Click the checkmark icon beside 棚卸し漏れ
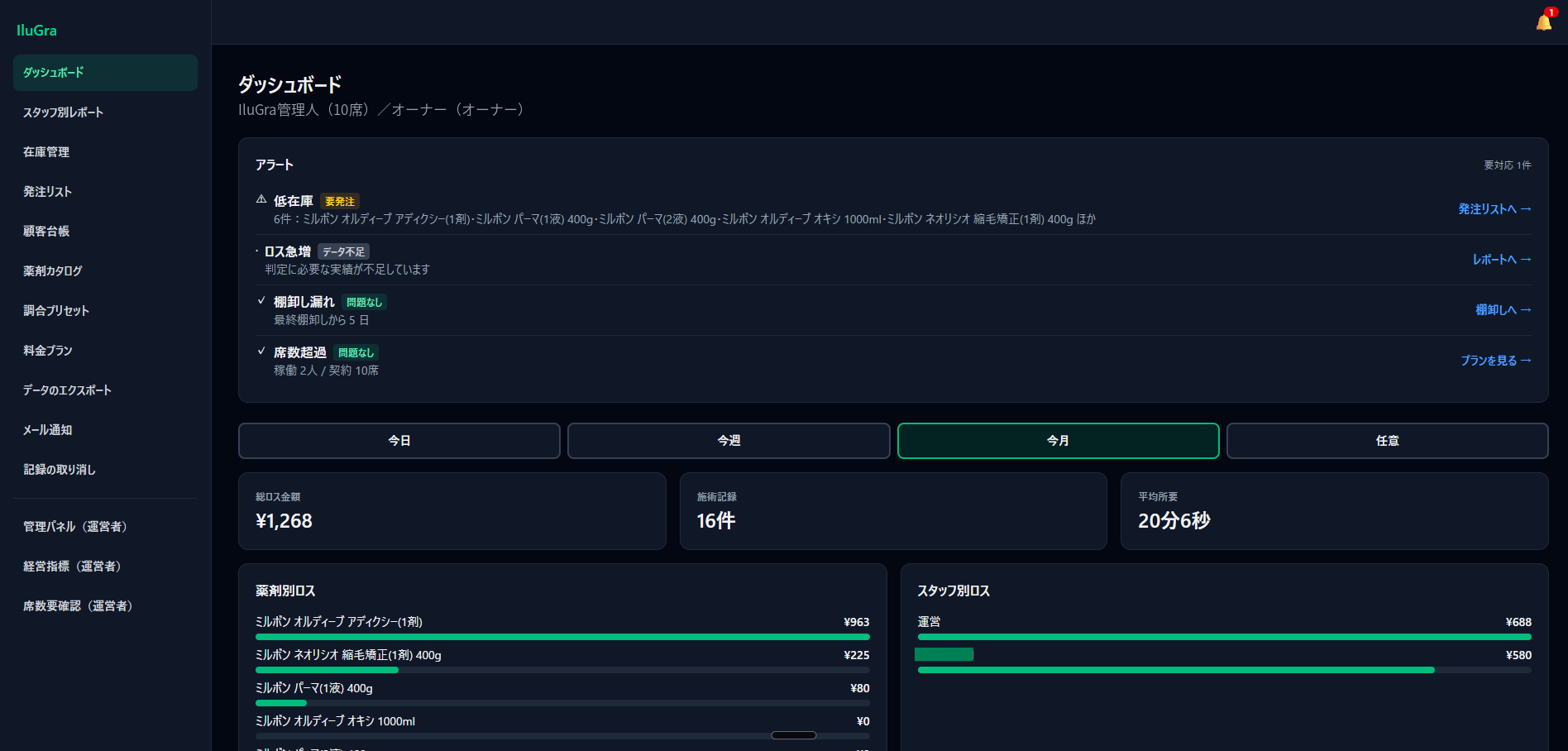 coord(261,300)
